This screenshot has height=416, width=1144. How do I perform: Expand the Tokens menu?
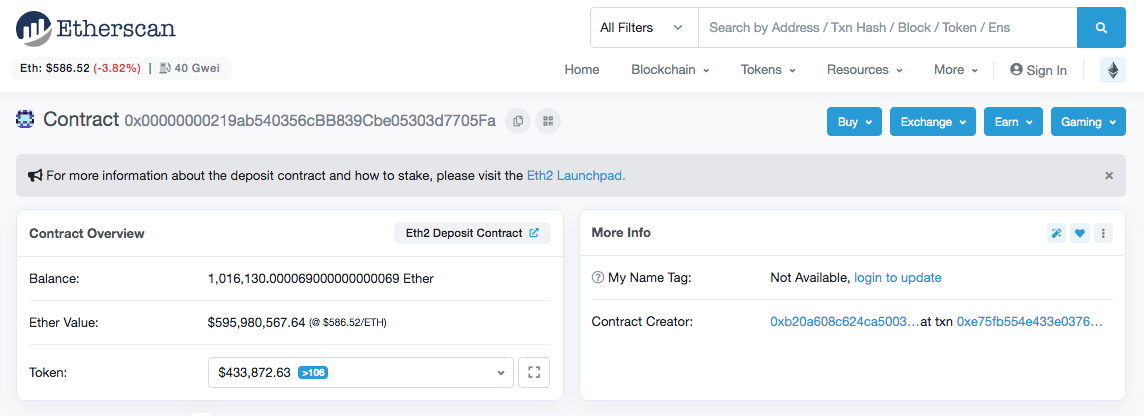tap(768, 70)
